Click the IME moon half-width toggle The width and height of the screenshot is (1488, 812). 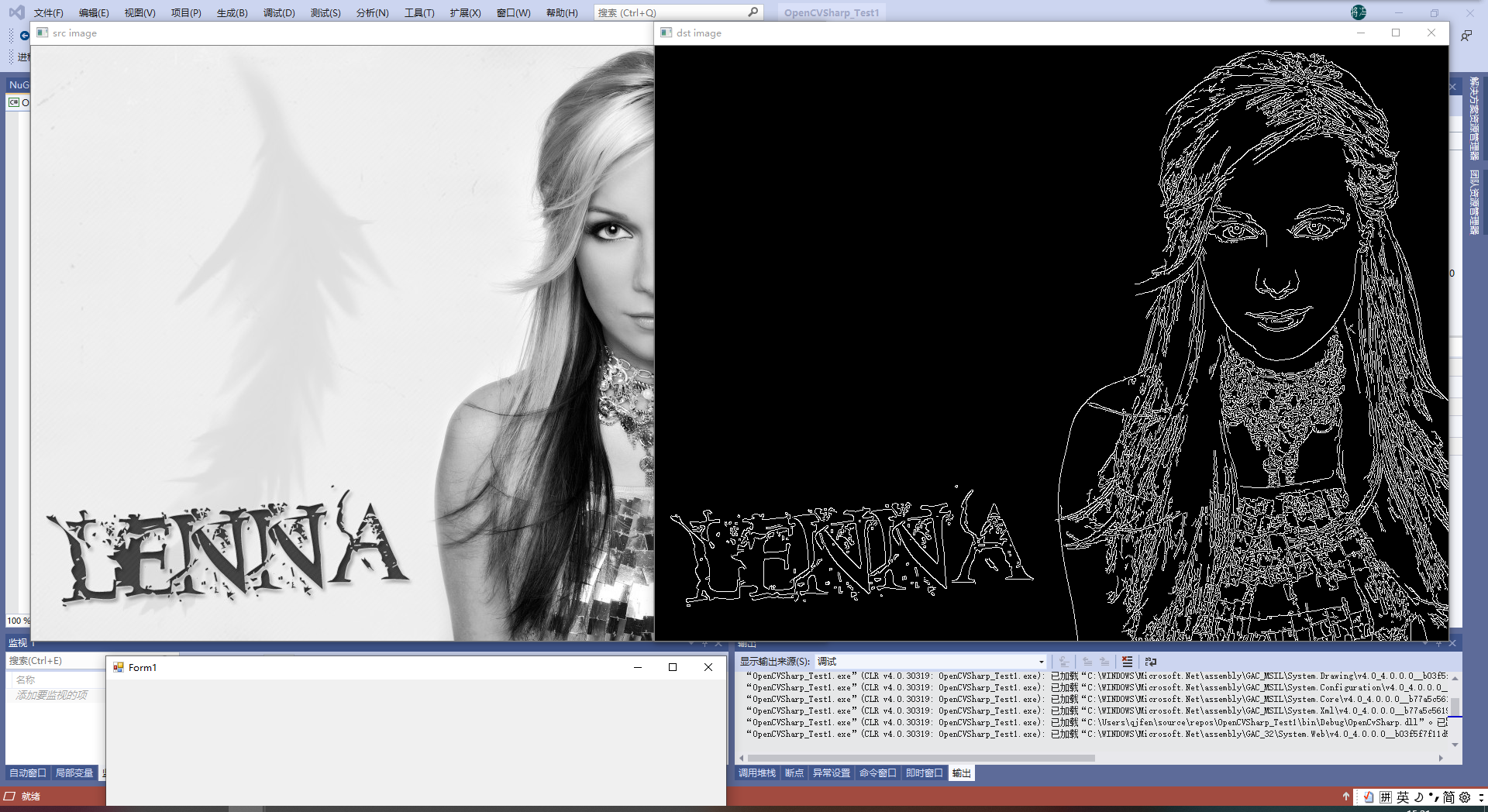pyautogui.click(x=1418, y=797)
